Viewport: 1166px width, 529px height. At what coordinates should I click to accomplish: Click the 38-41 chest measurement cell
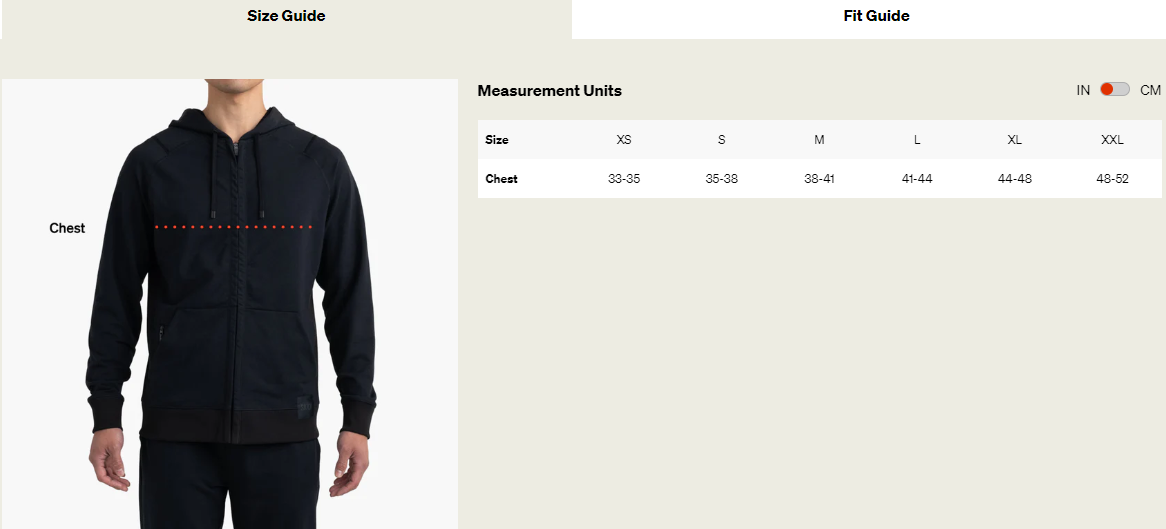(x=819, y=179)
